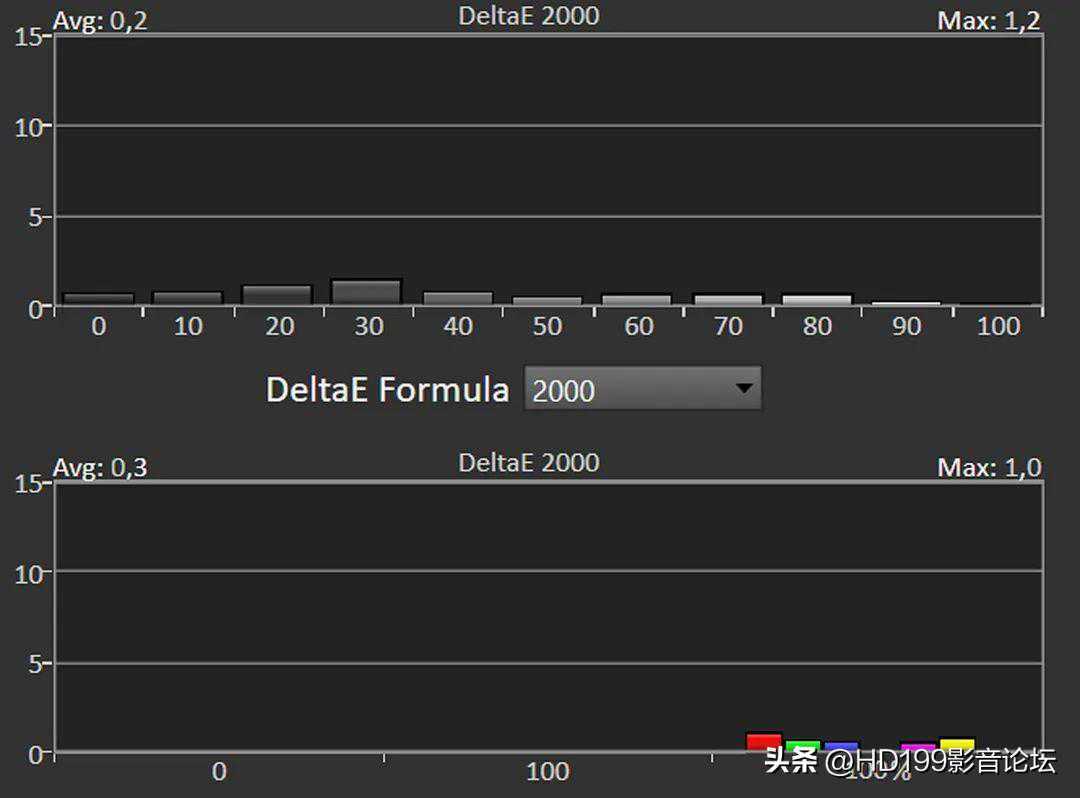The height and width of the screenshot is (798, 1080).
Task: Click the grayscale bar at 10
Action: coord(187,298)
